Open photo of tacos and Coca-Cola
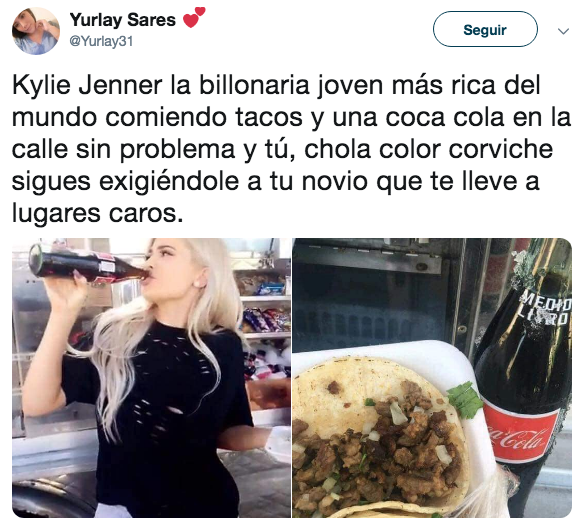The image size is (587, 528). coord(432,377)
